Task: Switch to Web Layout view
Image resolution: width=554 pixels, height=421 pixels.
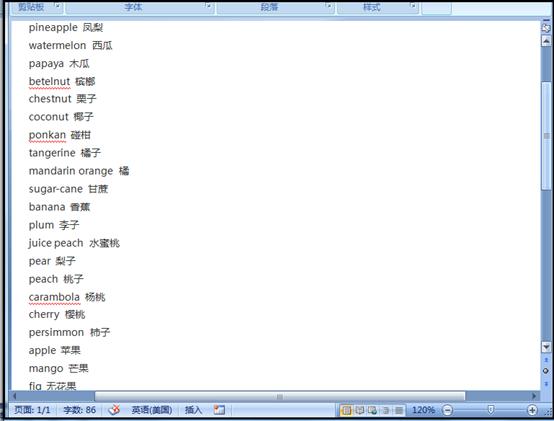Action: (x=372, y=410)
